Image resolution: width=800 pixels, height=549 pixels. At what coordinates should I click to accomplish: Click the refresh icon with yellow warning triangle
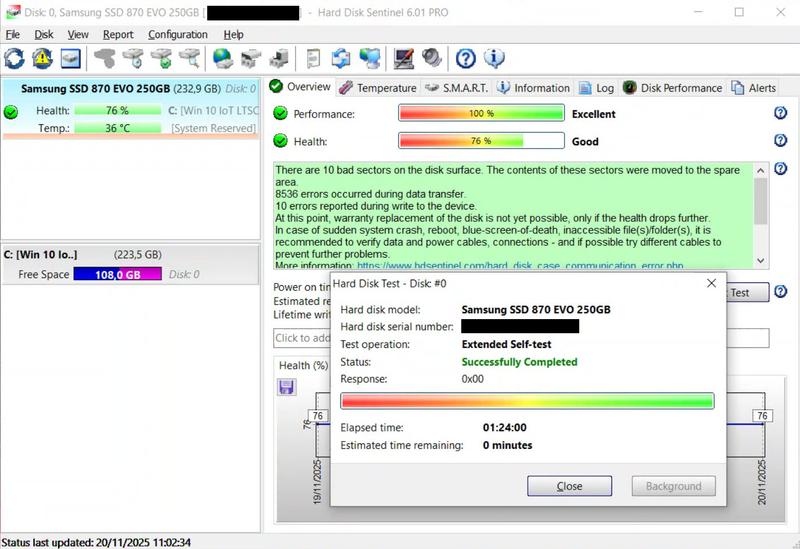(42, 58)
